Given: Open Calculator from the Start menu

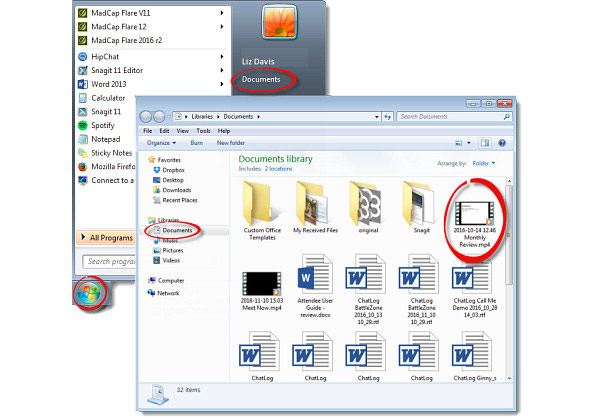Looking at the screenshot, I should [112, 98].
